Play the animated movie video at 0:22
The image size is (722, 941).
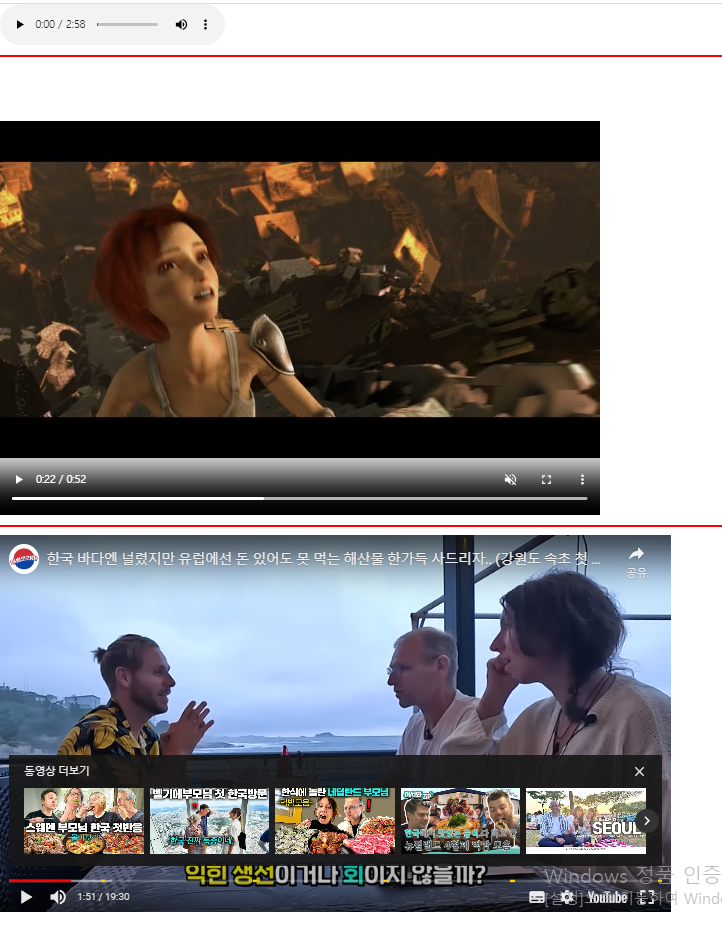click(x=19, y=479)
